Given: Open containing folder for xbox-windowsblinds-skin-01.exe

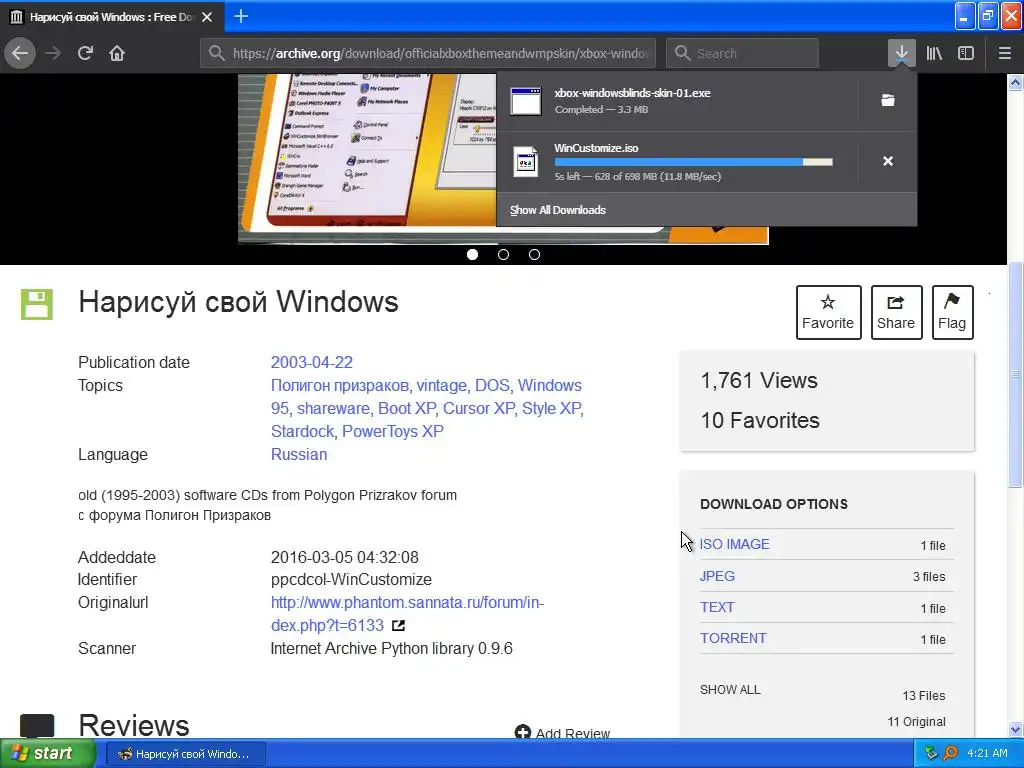Looking at the screenshot, I should [x=888, y=100].
